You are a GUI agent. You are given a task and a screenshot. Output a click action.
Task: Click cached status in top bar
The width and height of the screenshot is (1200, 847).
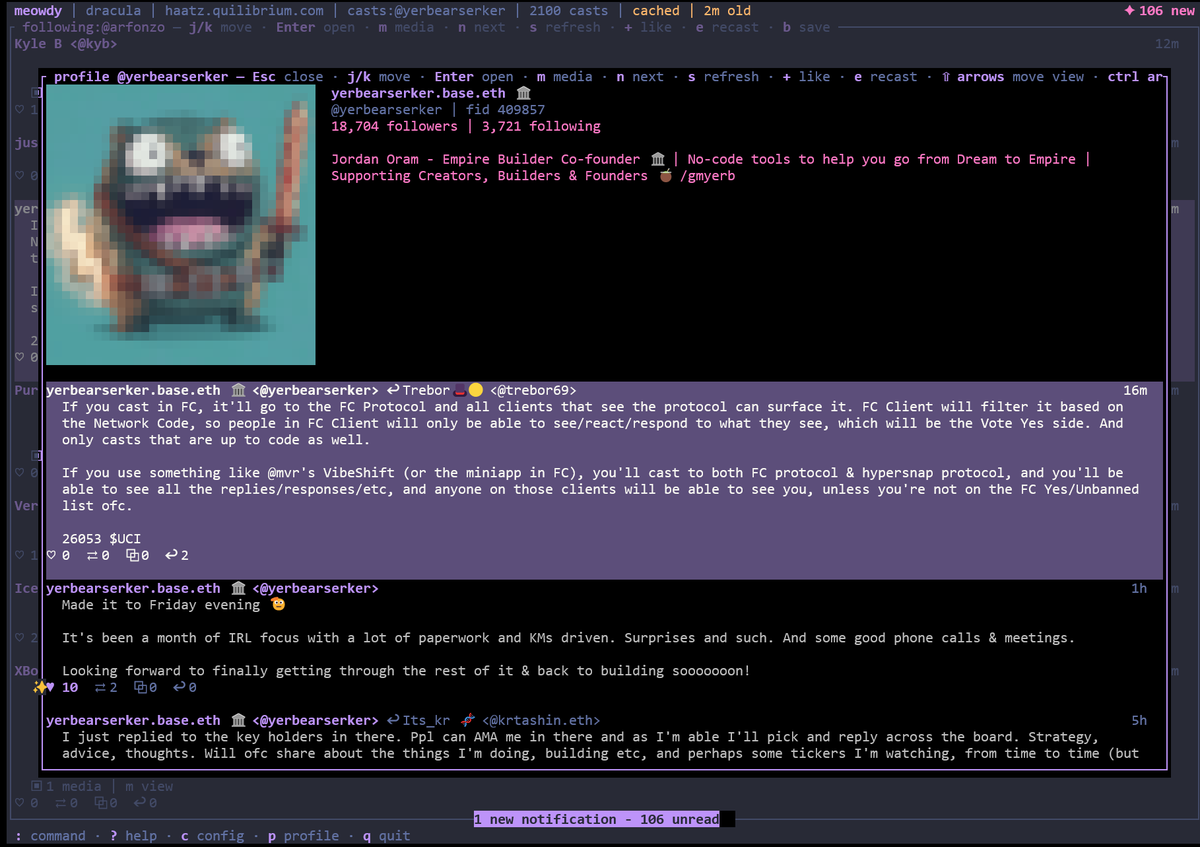click(x=656, y=10)
